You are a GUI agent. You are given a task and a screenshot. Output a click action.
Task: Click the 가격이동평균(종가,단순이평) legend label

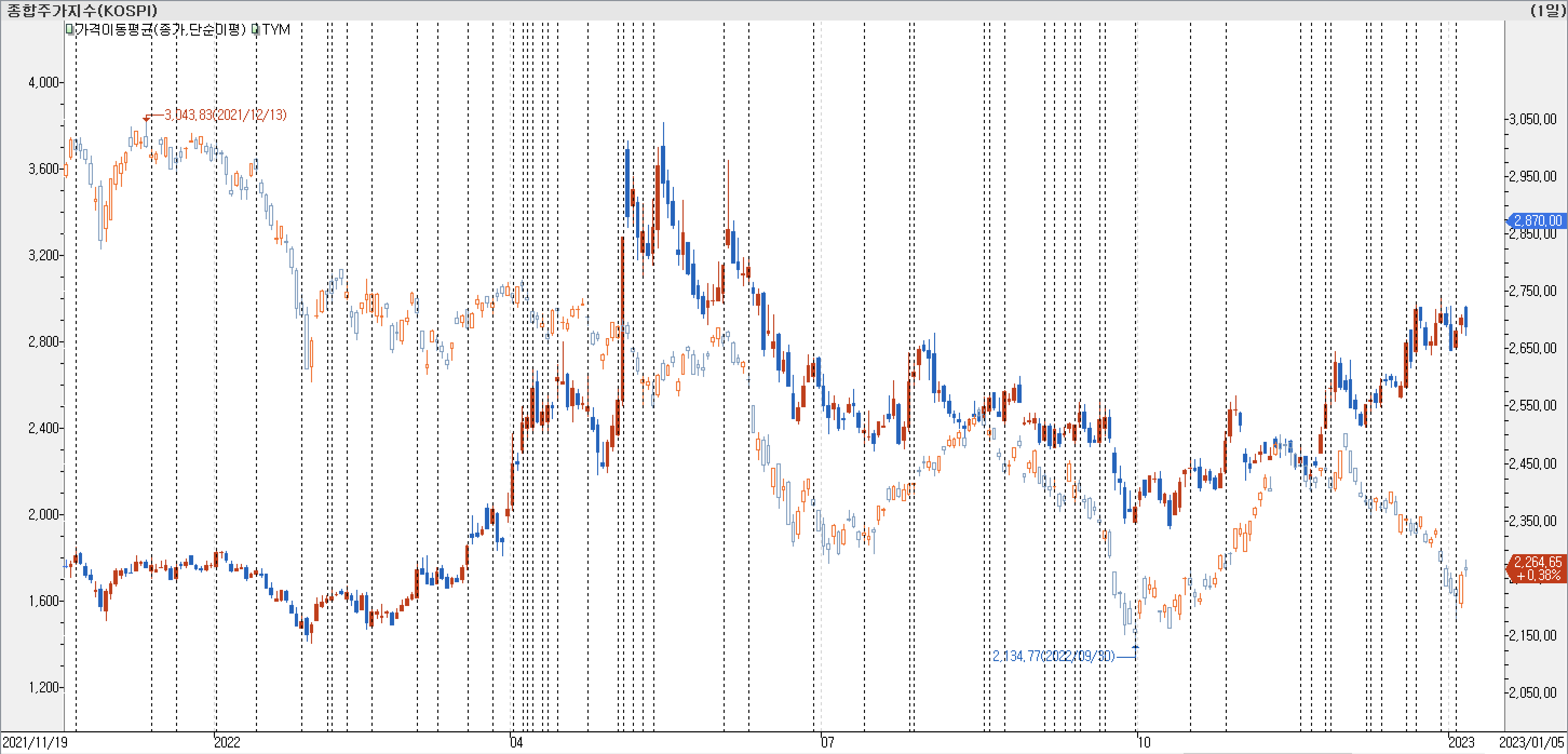coord(159,29)
